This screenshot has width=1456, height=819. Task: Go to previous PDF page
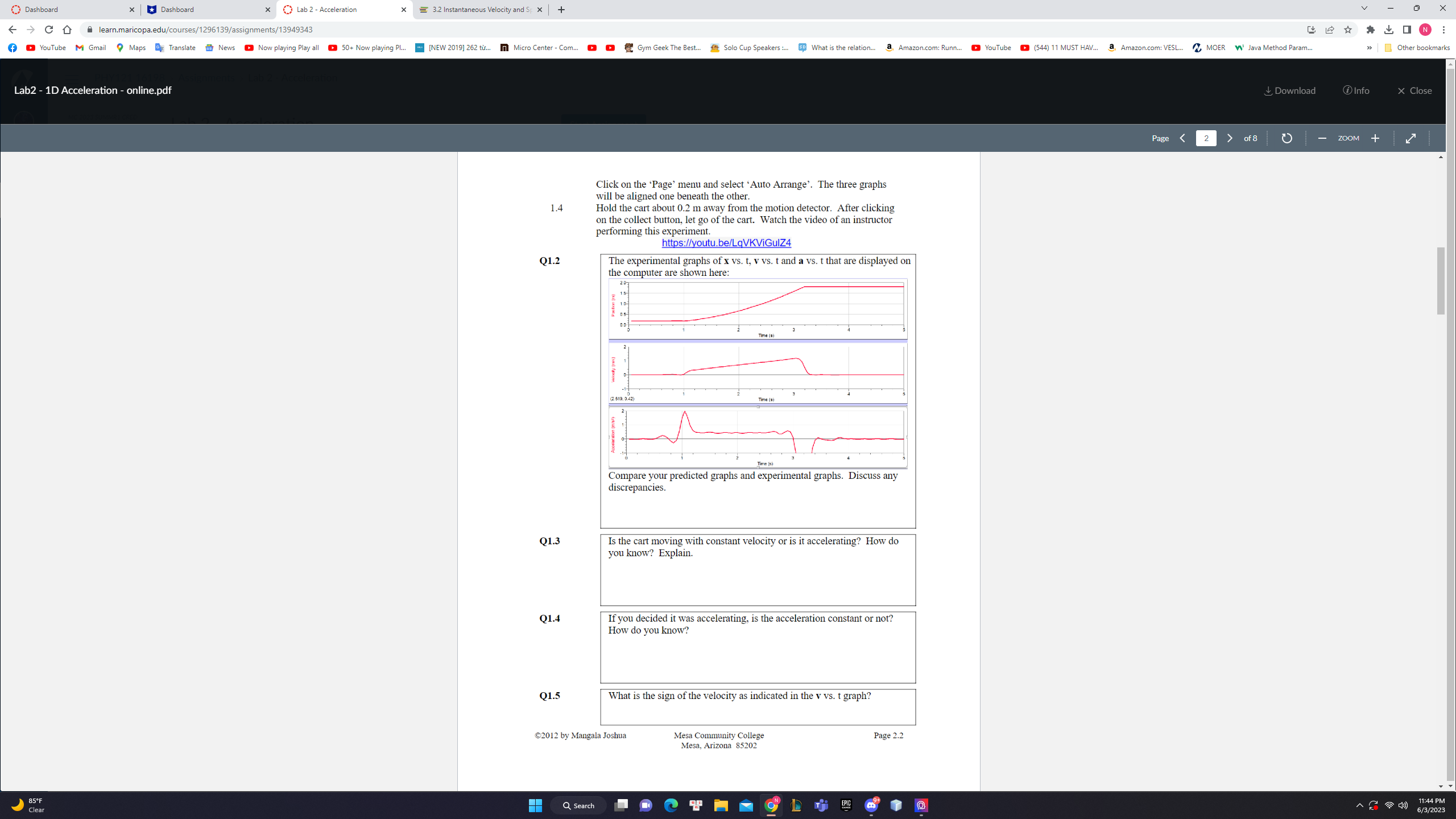click(1182, 138)
